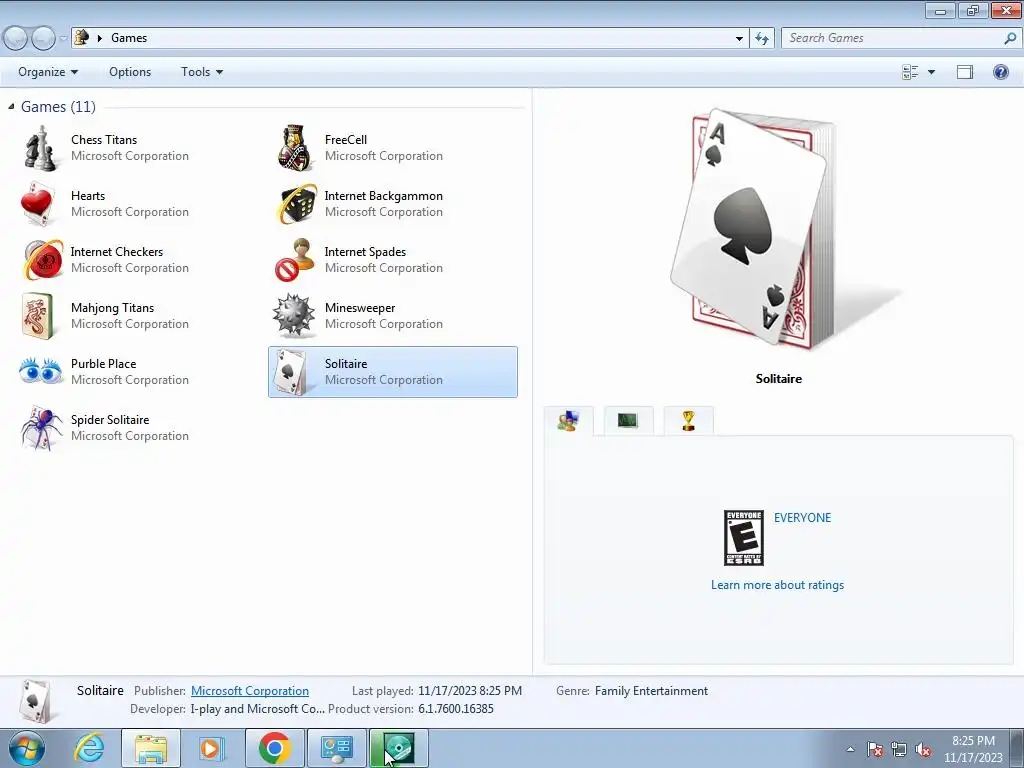Collapse the Games (11) group
The width and height of the screenshot is (1024, 768).
[x=11, y=106]
